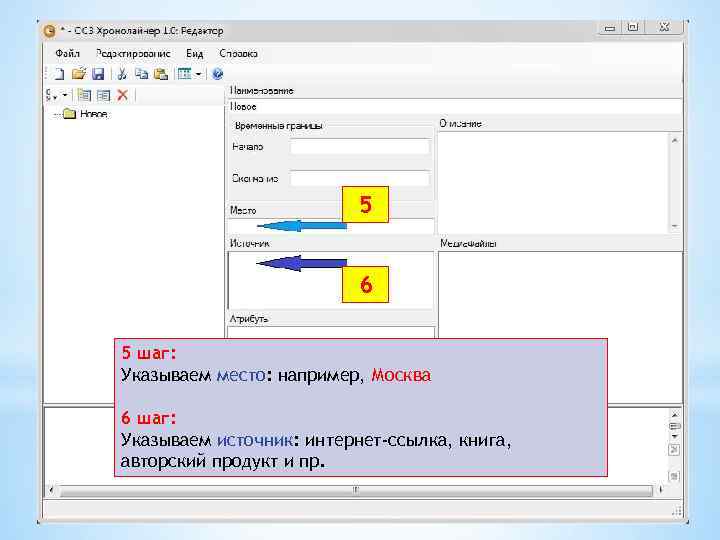Click the second tree list icon

[x=104, y=96]
